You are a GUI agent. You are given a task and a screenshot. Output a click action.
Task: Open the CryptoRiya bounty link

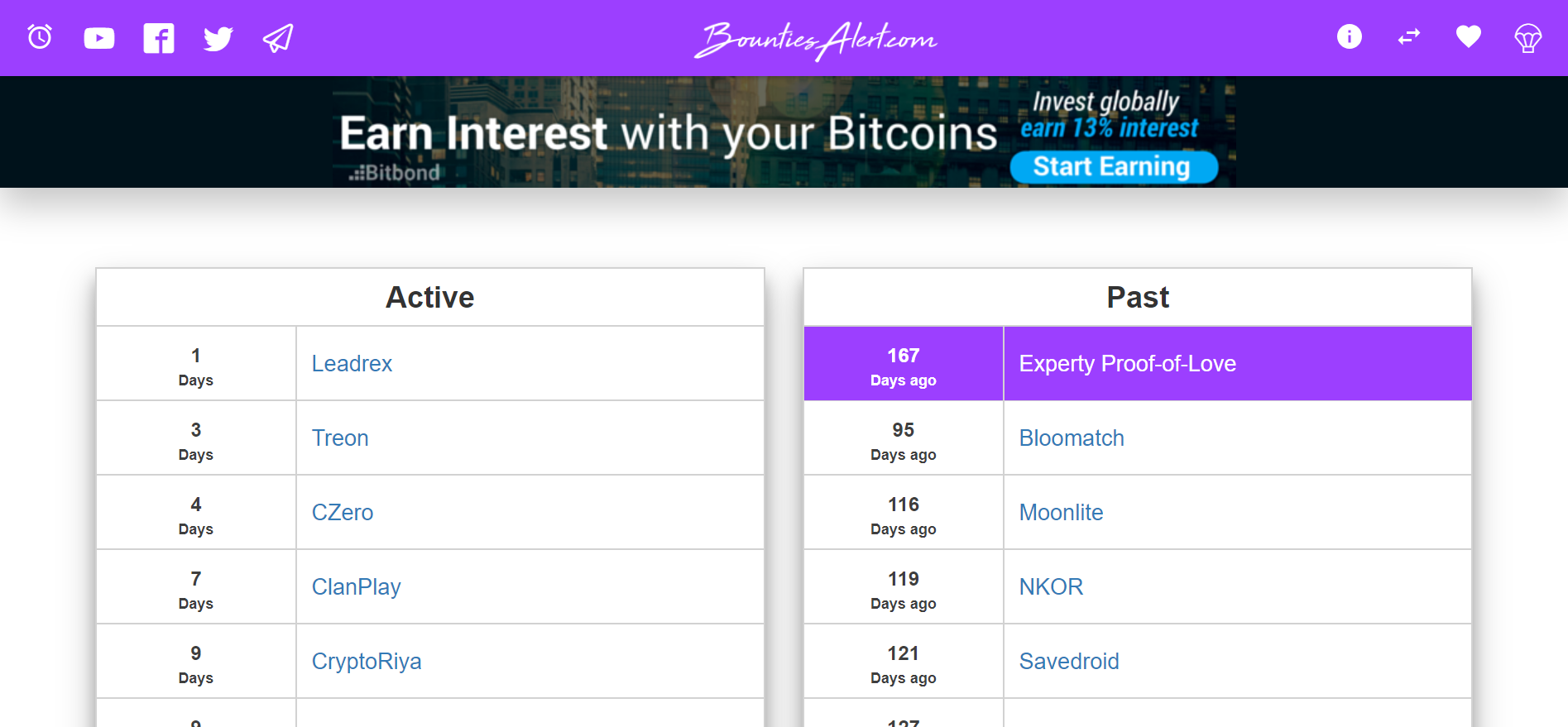[367, 662]
